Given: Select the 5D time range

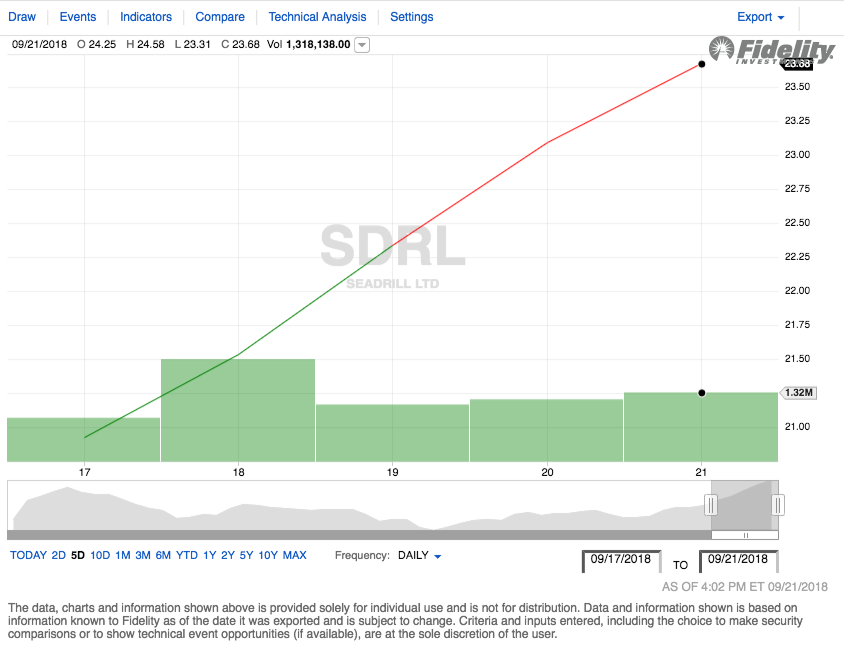Looking at the screenshot, I should tap(78, 555).
